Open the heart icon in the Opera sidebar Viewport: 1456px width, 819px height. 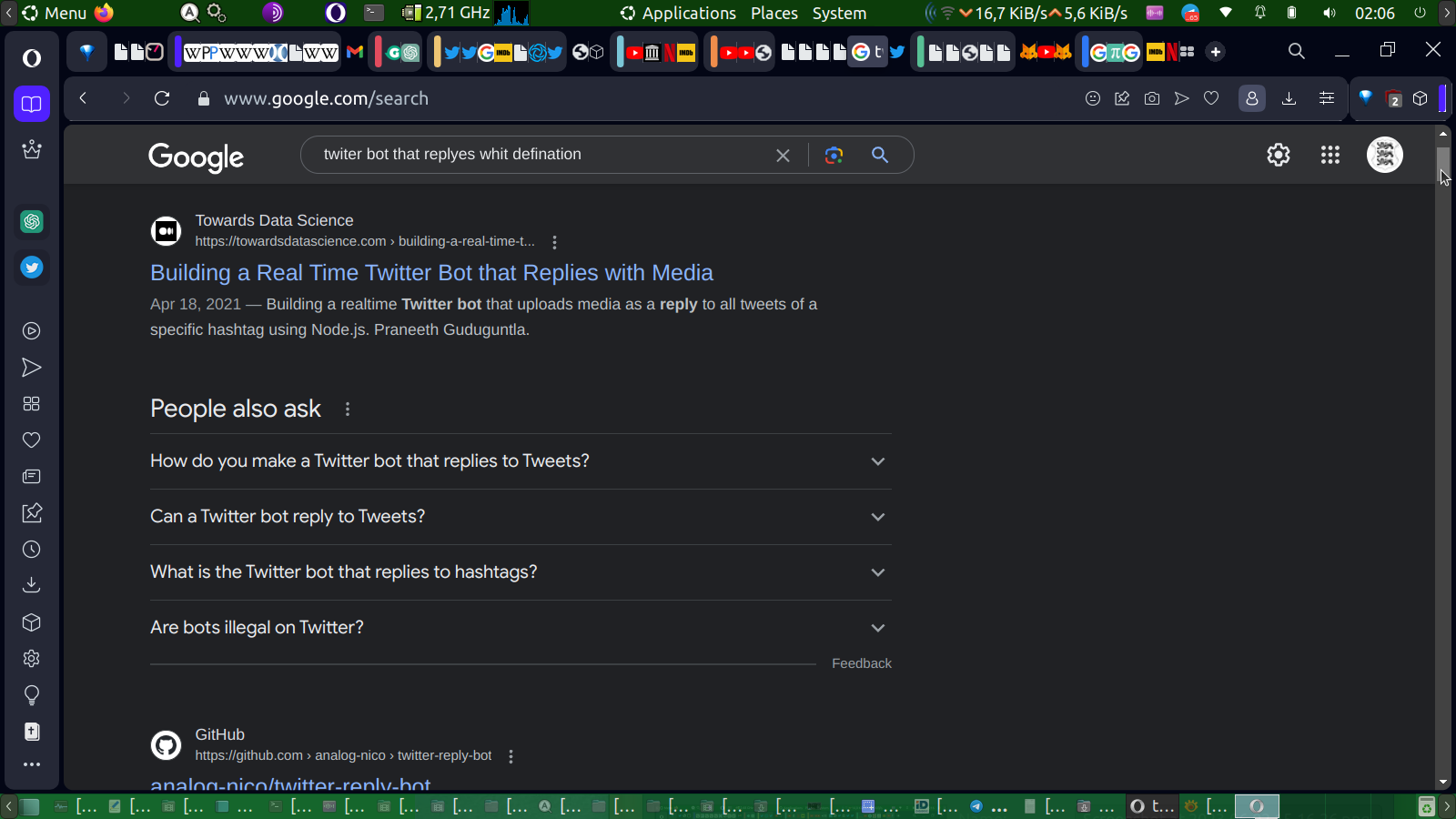(32, 440)
